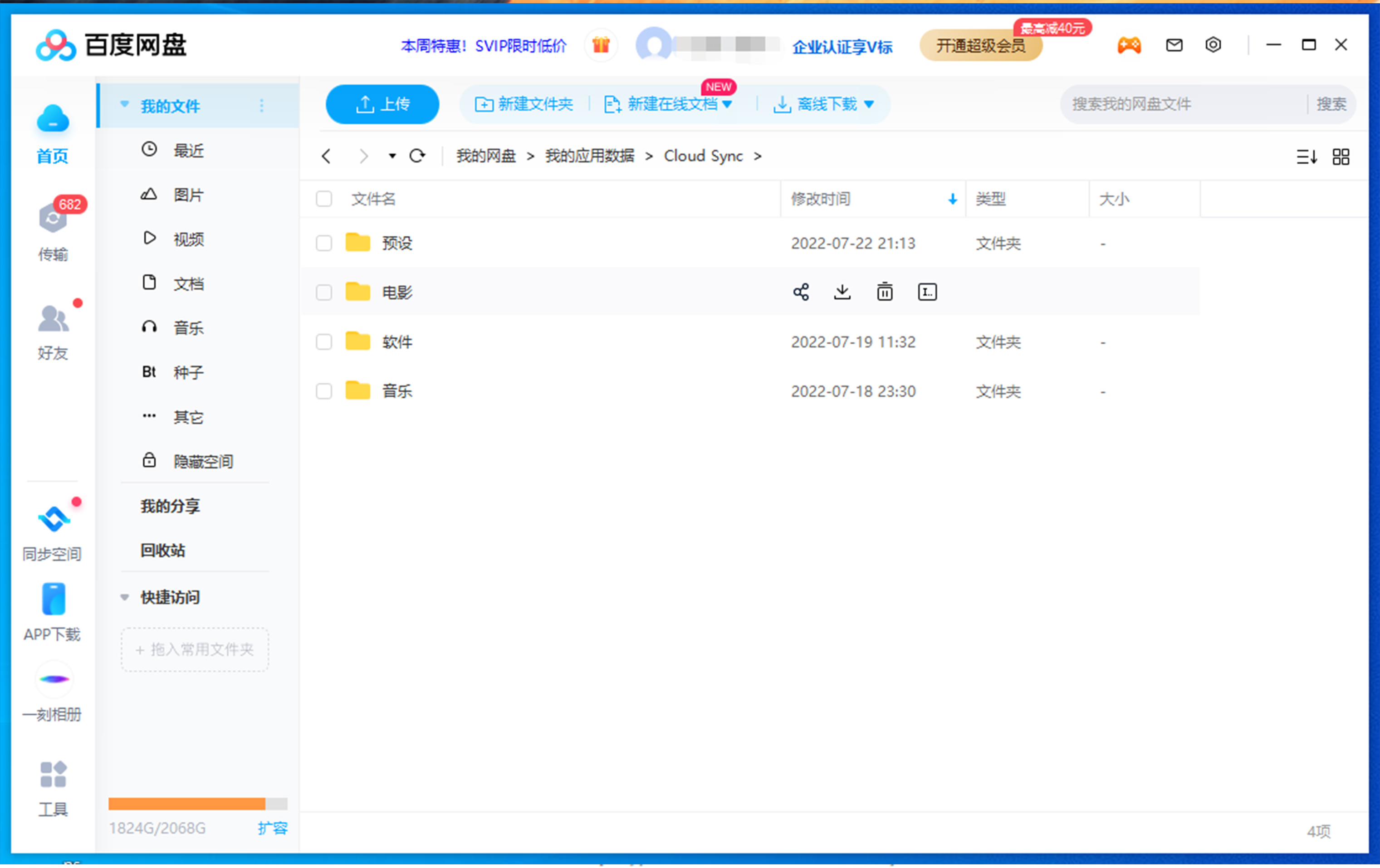Select the 音乐 folder checkbox
Screen dimensions: 1380x868
(324, 391)
